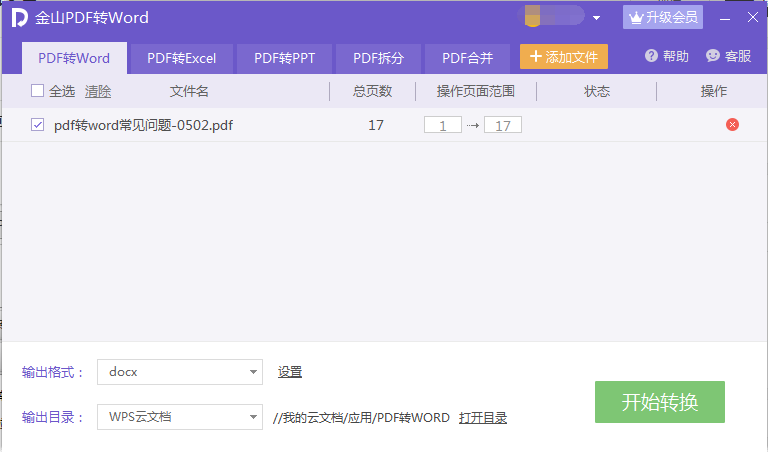Toggle the select all checkbox
This screenshot has height=452, width=768.
point(38,91)
